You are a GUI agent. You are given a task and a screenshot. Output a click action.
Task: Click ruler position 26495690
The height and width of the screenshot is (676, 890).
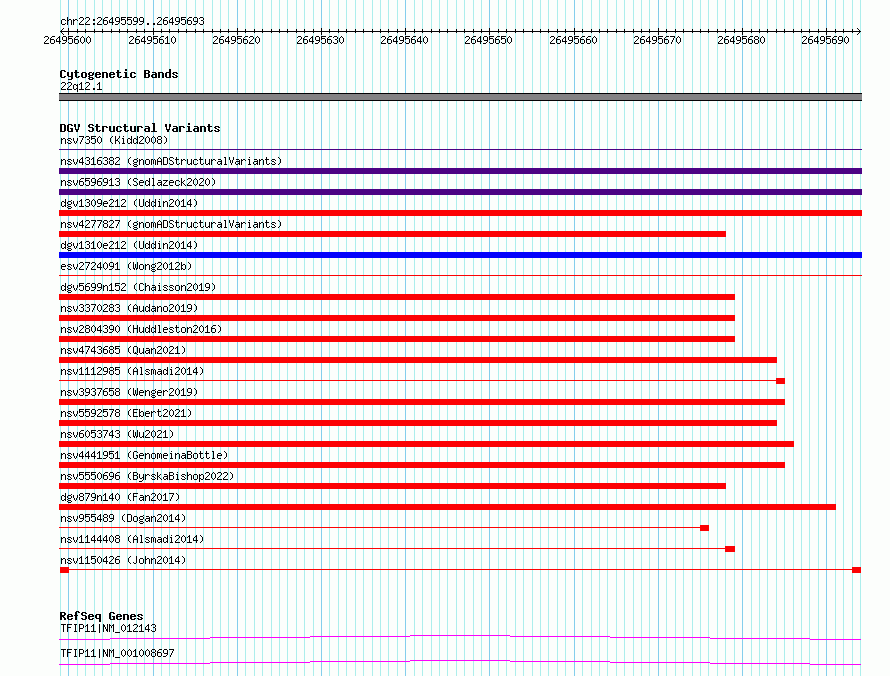coord(825,40)
